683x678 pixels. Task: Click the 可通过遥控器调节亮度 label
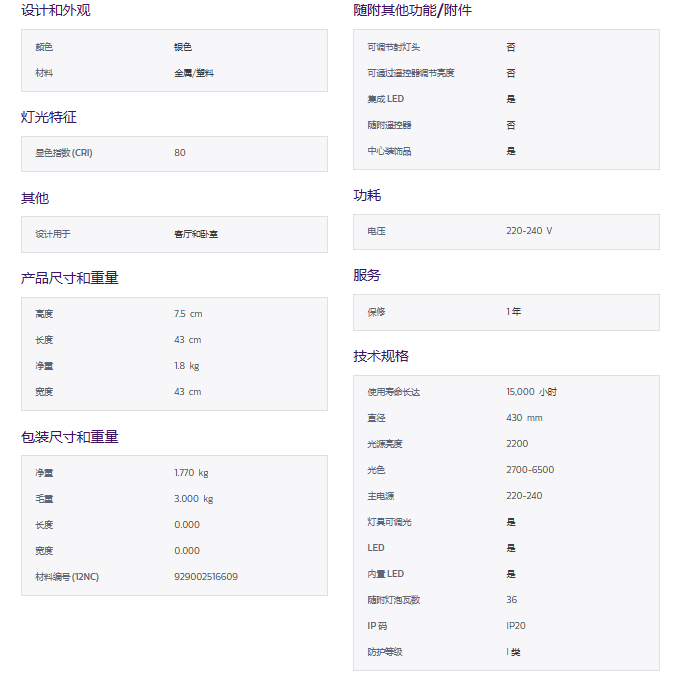click(411, 73)
